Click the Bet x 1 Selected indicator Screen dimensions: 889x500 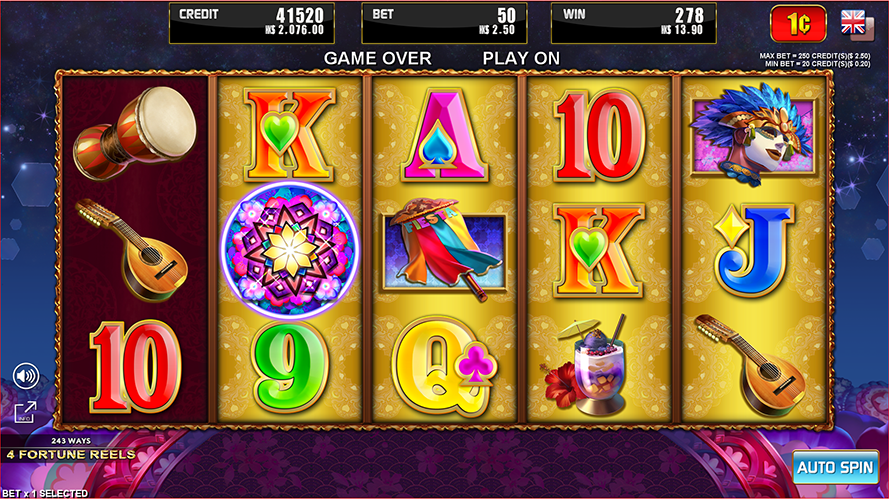click(x=45, y=493)
